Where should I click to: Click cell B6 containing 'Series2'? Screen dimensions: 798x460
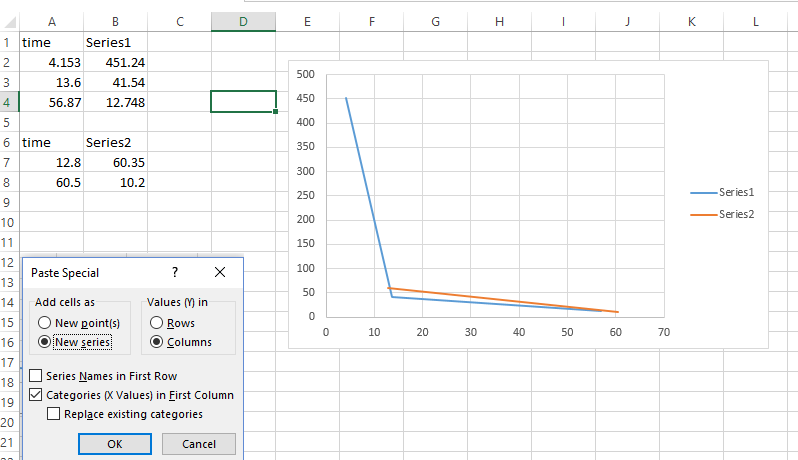point(116,142)
